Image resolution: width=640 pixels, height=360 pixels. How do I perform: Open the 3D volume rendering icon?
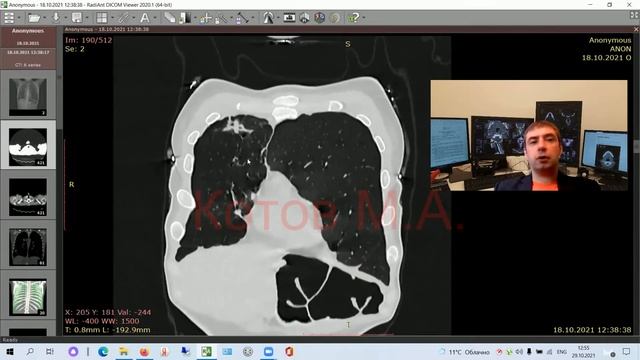[x=320, y=18]
